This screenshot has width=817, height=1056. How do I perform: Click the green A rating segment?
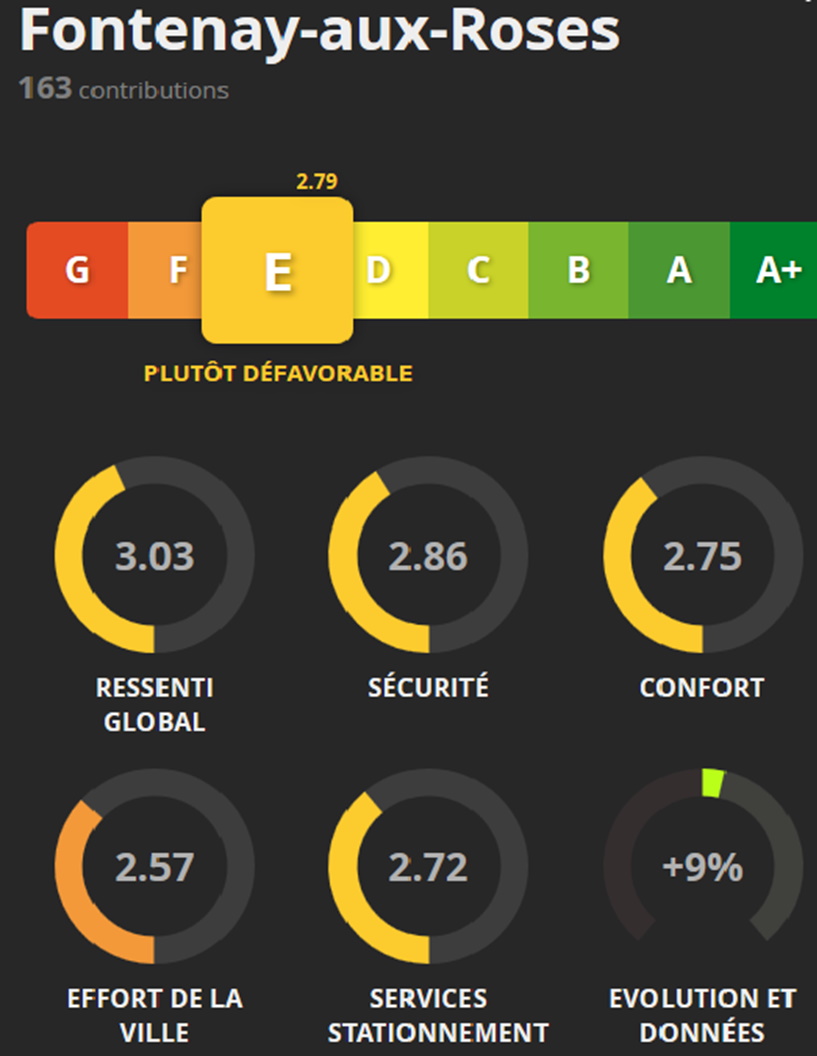679,270
